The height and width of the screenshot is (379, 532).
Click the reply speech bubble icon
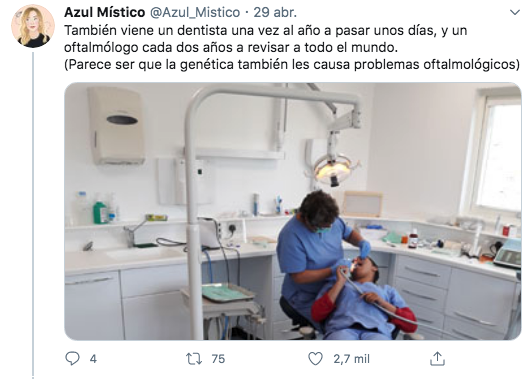[x=72, y=358]
